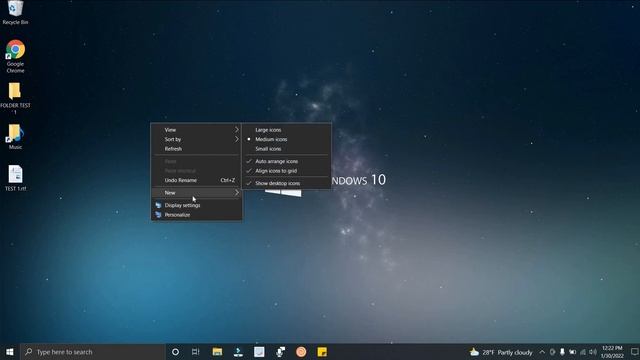The image size is (640, 360).
Task: Open the light notepad-style taskbar app
Action: pyautogui.click(x=259, y=352)
